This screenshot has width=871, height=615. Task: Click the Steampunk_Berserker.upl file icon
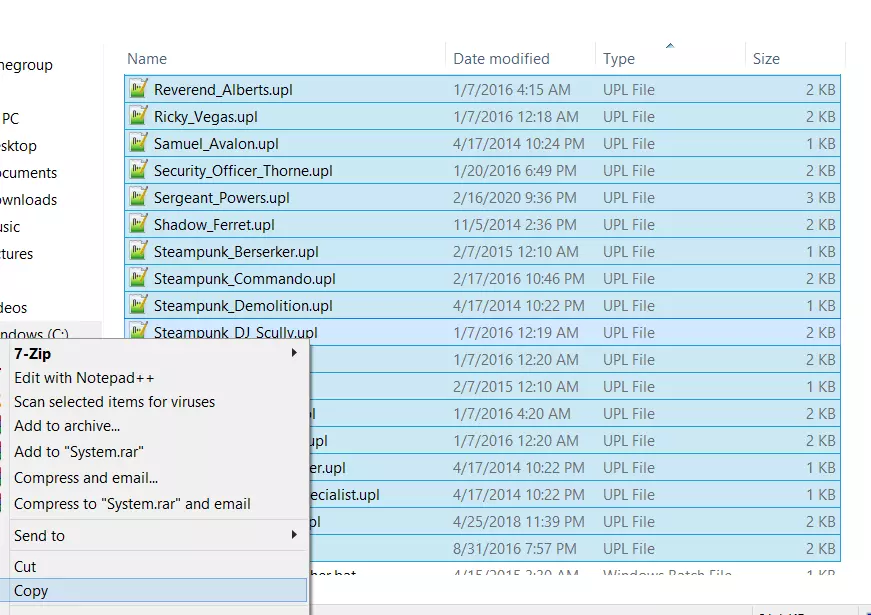tap(139, 251)
